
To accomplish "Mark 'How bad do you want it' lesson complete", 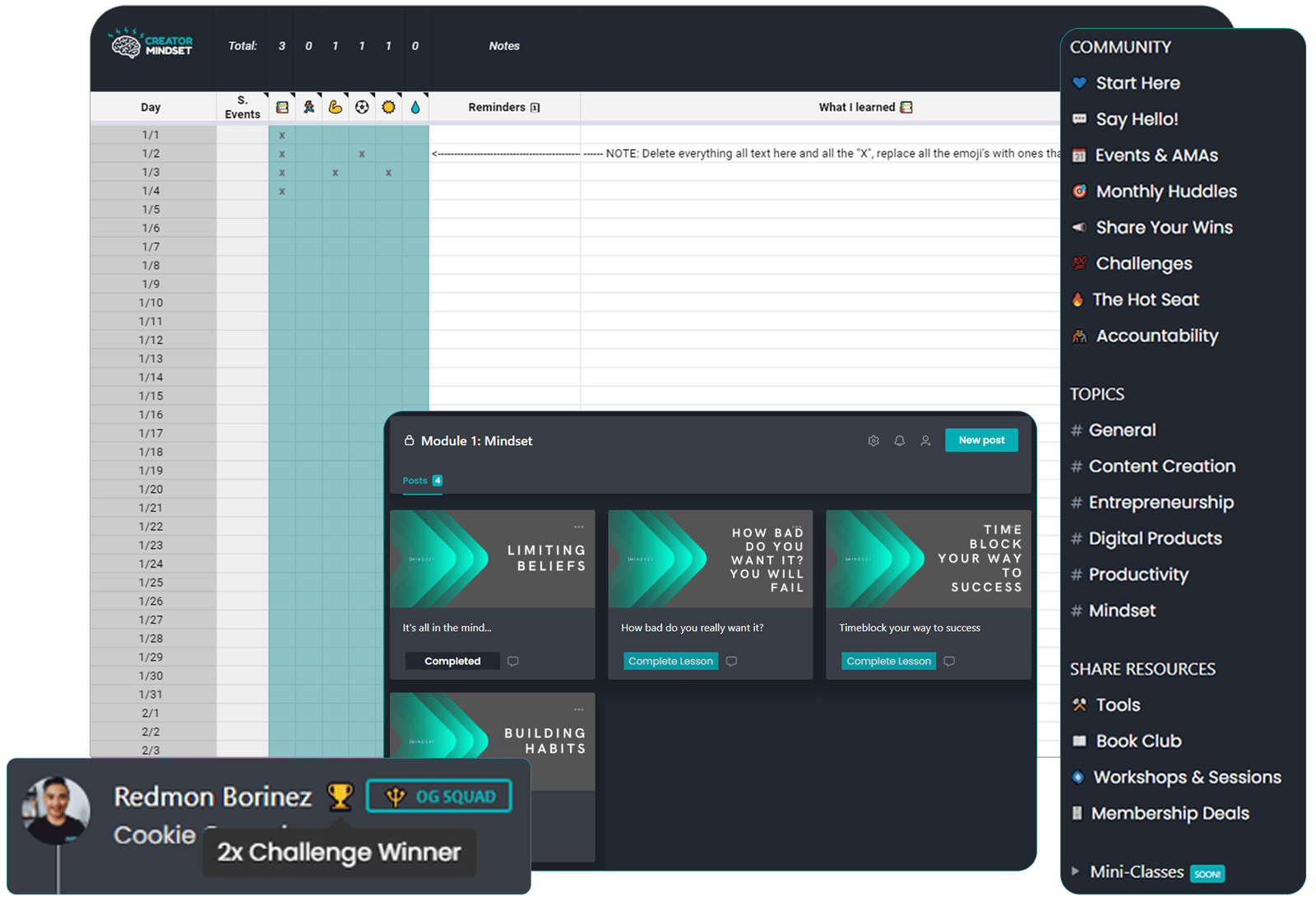I will pos(670,662).
